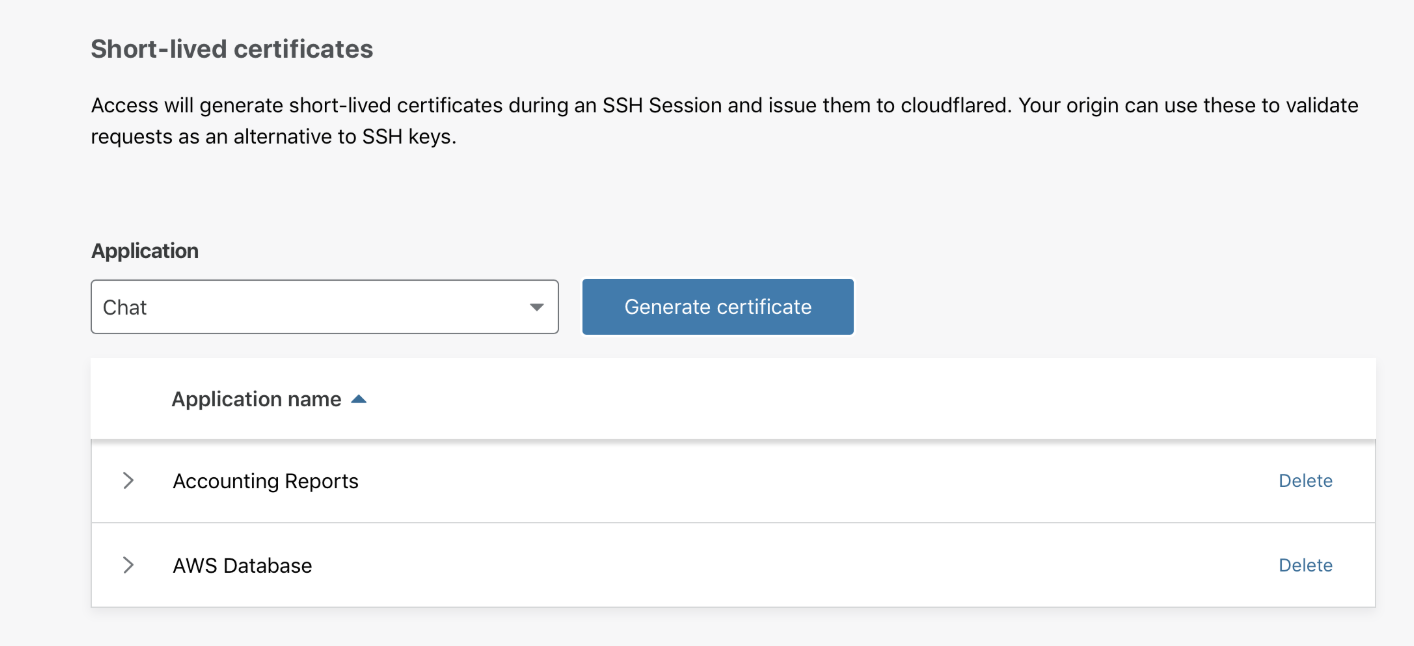The height and width of the screenshot is (646, 1414).
Task: Select the Accounting Reports name text
Action: click(x=265, y=481)
